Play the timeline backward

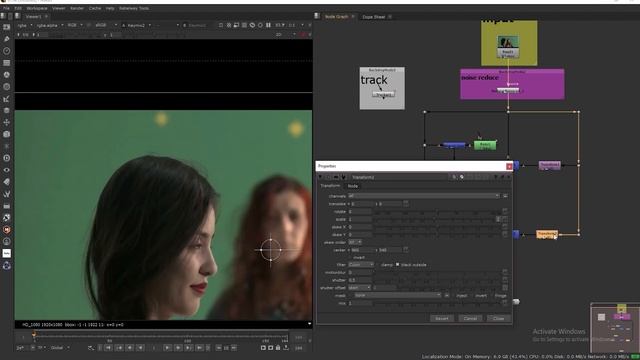pos(140,348)
